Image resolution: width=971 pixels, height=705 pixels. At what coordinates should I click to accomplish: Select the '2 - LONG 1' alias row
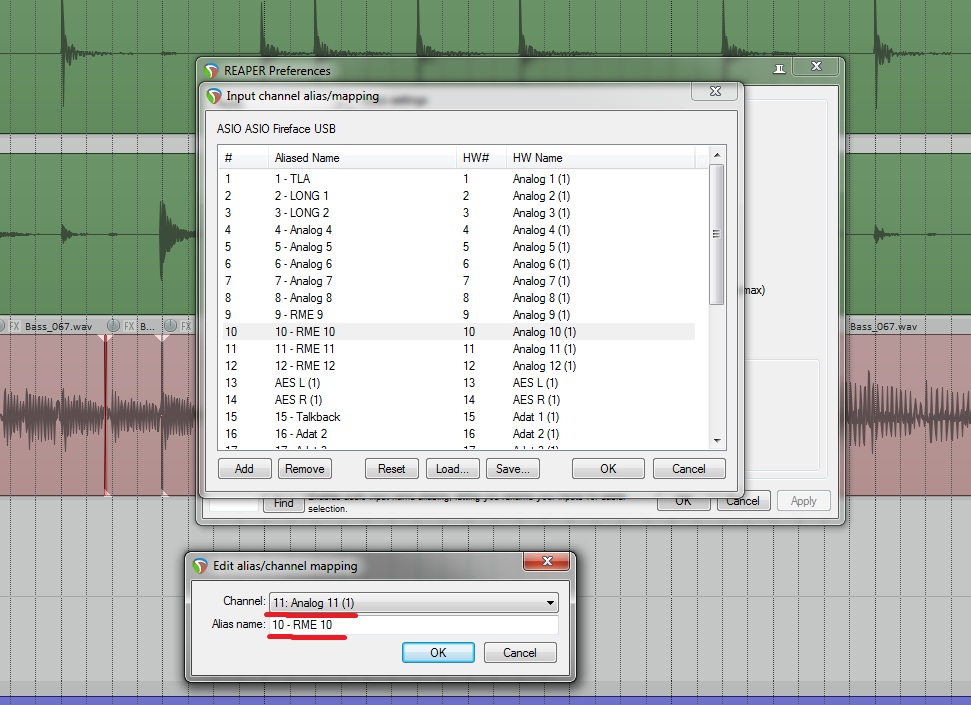click(302, 196)
